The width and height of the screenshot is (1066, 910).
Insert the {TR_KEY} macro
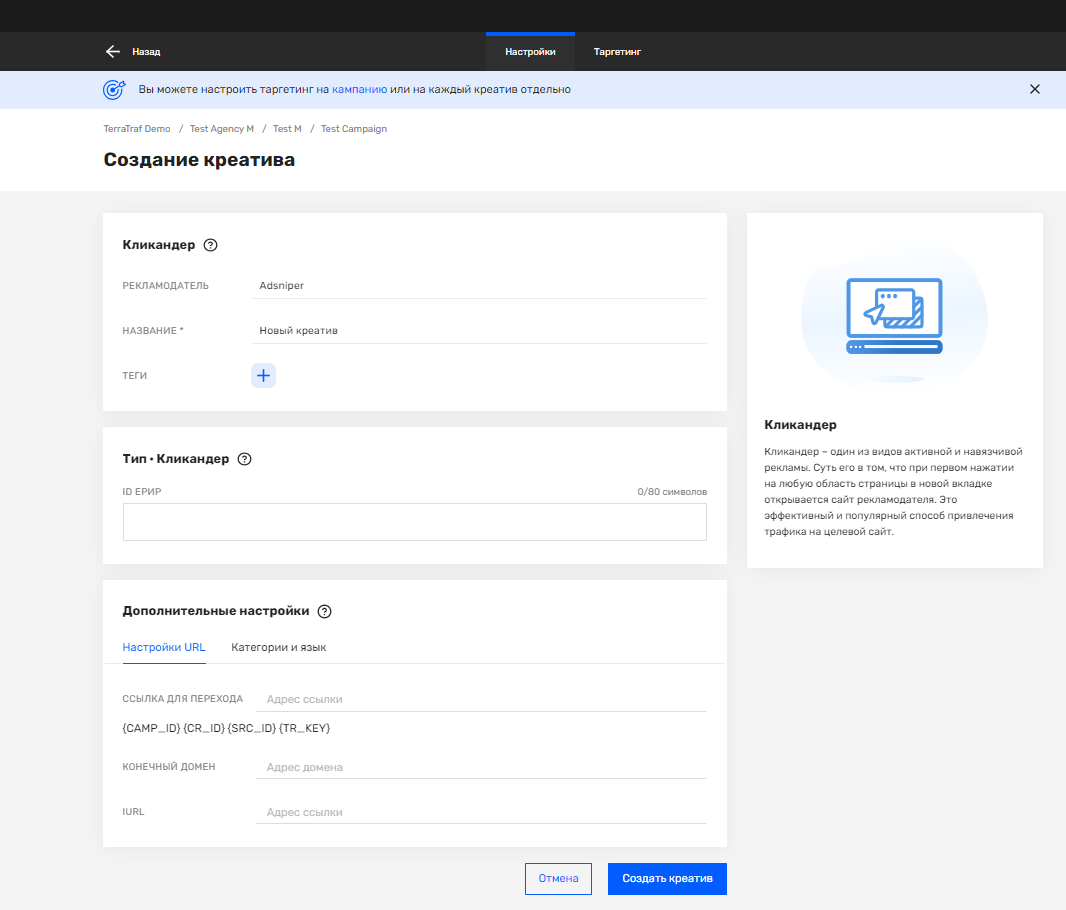coord(305,728)
